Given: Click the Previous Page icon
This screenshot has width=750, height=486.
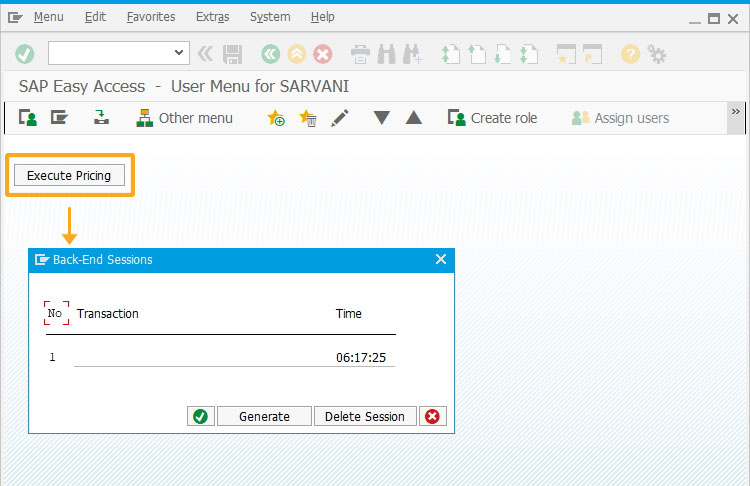Looking at the screenshot, I should coord(476,54).
